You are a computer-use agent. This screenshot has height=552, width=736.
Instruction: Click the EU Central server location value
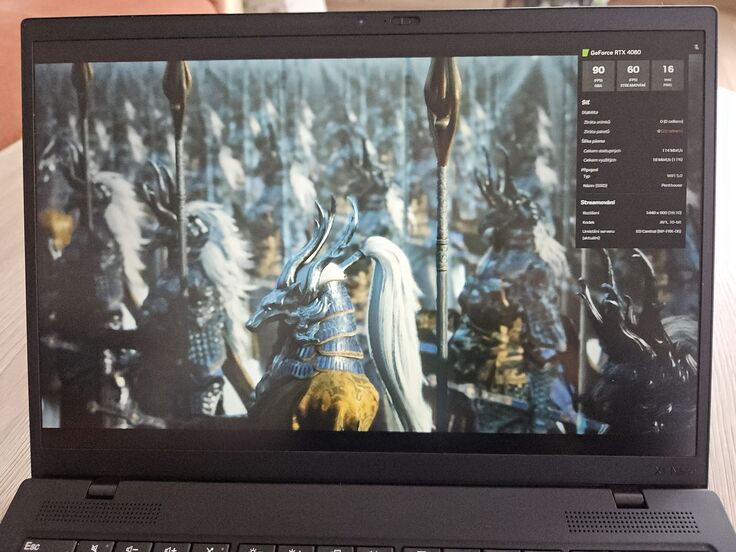[658, 231]
